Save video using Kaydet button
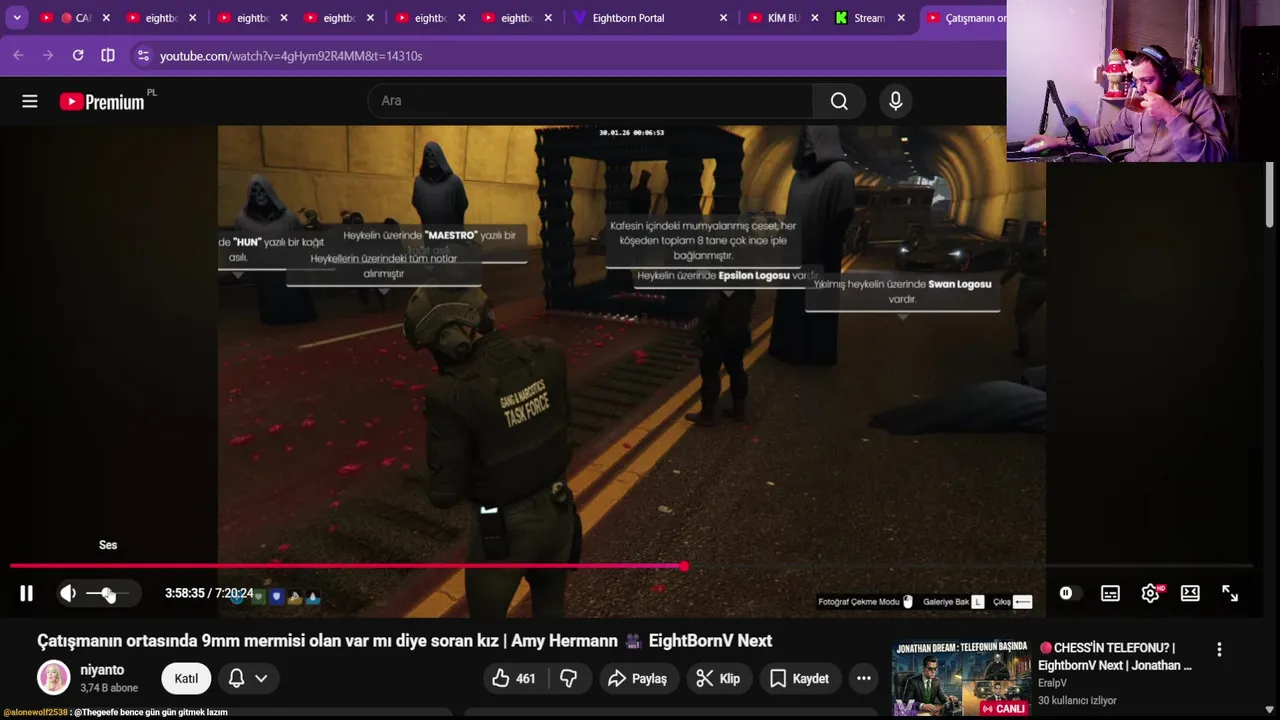 pyautogui.click(x=799, y=678)
